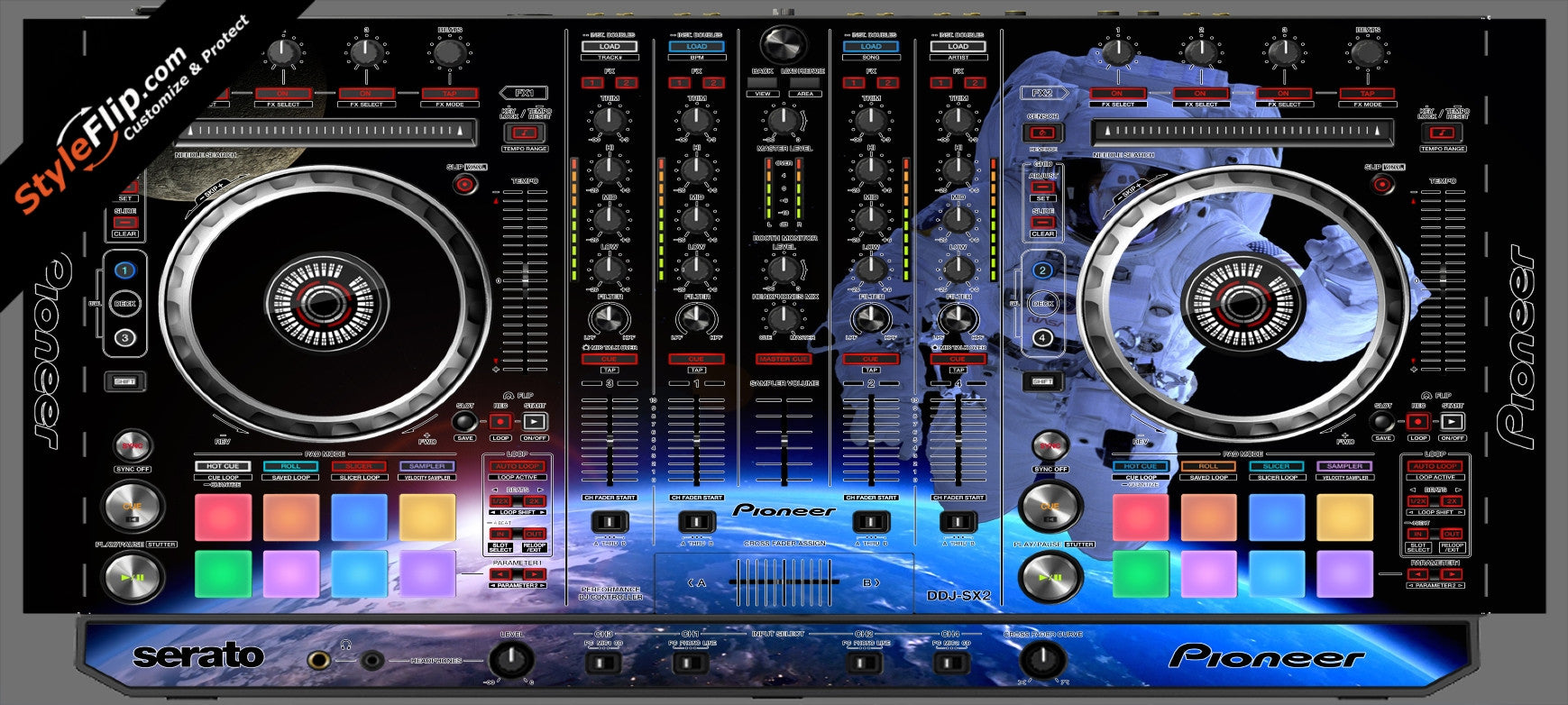
Task: Hit the green performance pad on right deck
Action: tap(1141, 574)
